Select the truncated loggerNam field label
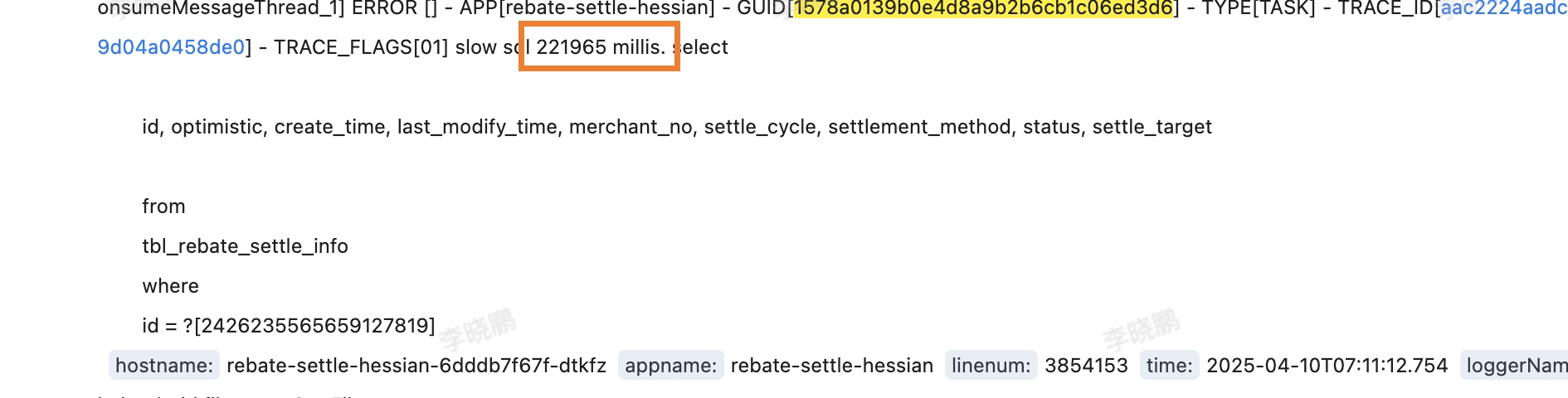The image size is (1568, 398). pos(1515,366)
